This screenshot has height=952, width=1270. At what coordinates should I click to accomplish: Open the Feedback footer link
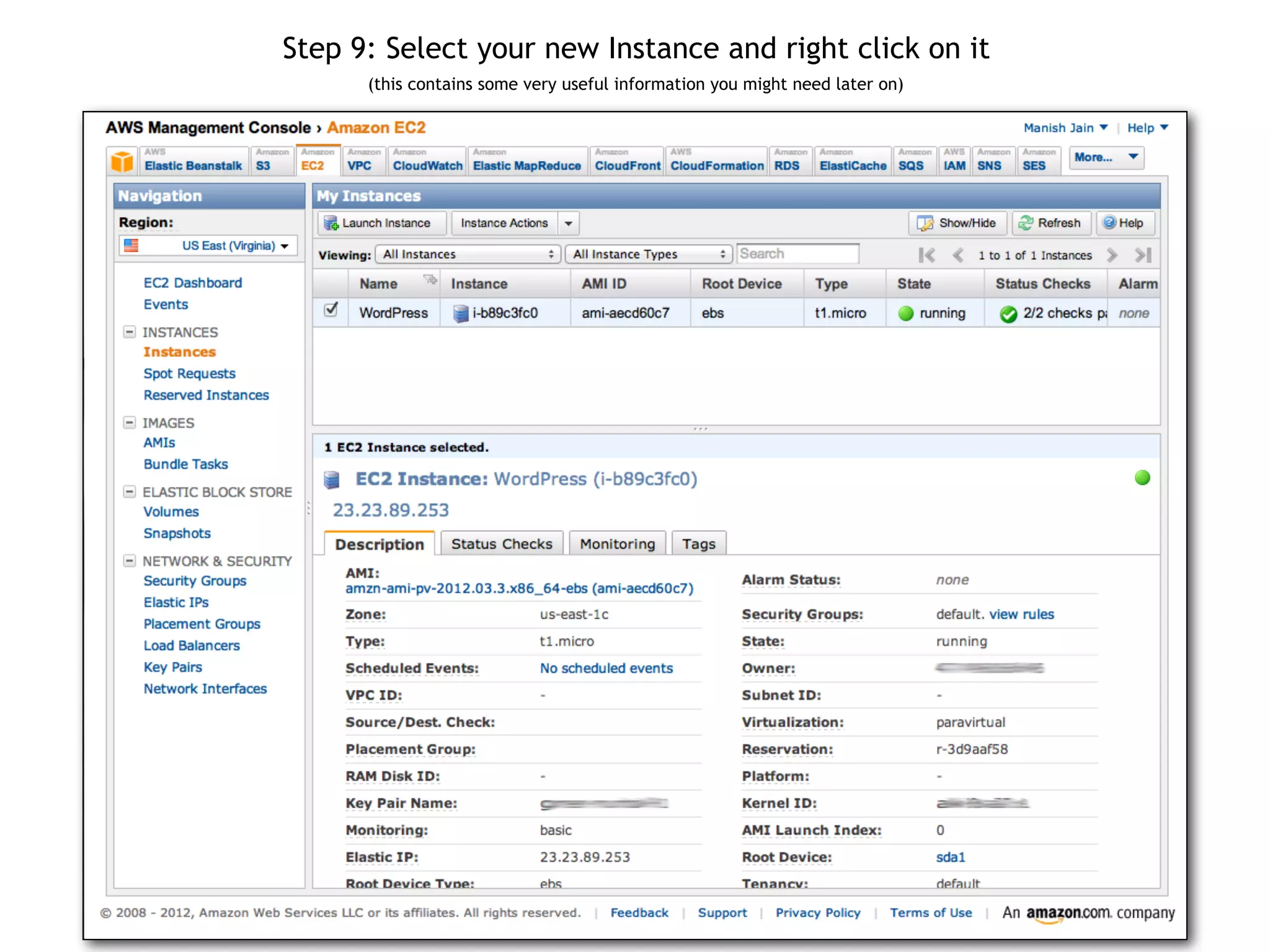click(x=639, y=913)
